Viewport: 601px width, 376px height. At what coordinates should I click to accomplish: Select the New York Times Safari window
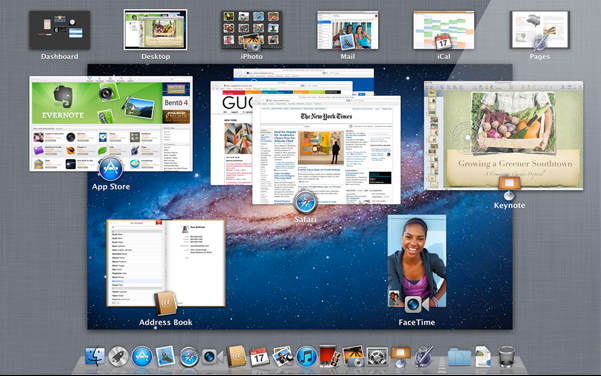[x=326, y=150]
